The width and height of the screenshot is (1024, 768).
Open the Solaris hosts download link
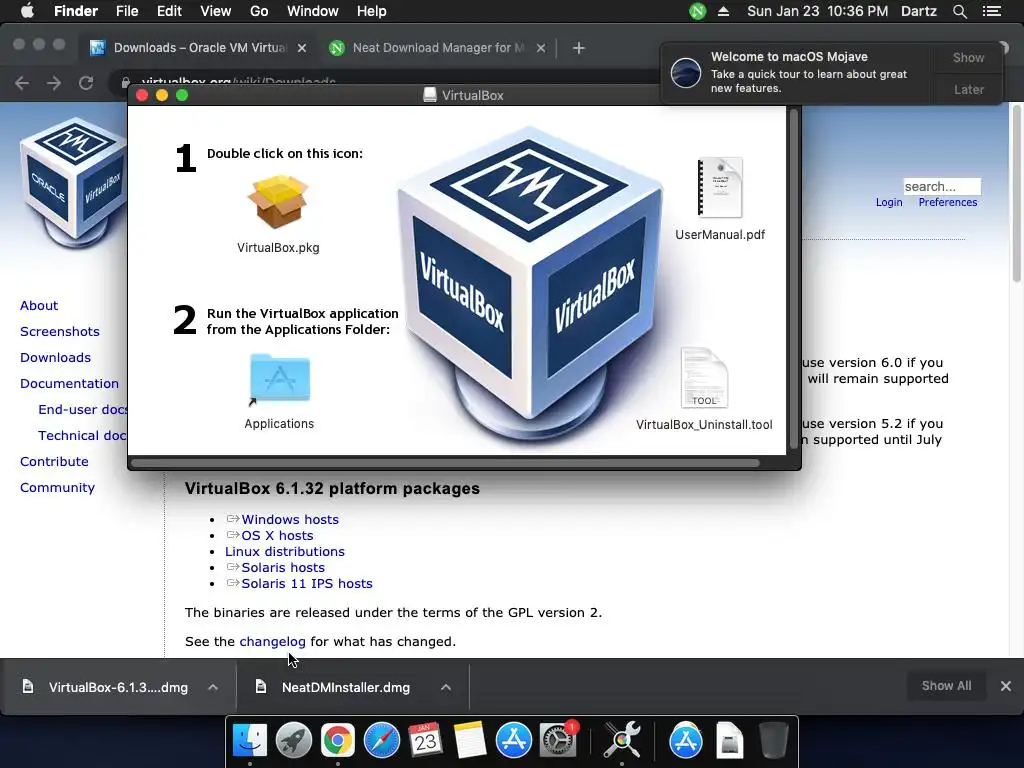[283, 568]
